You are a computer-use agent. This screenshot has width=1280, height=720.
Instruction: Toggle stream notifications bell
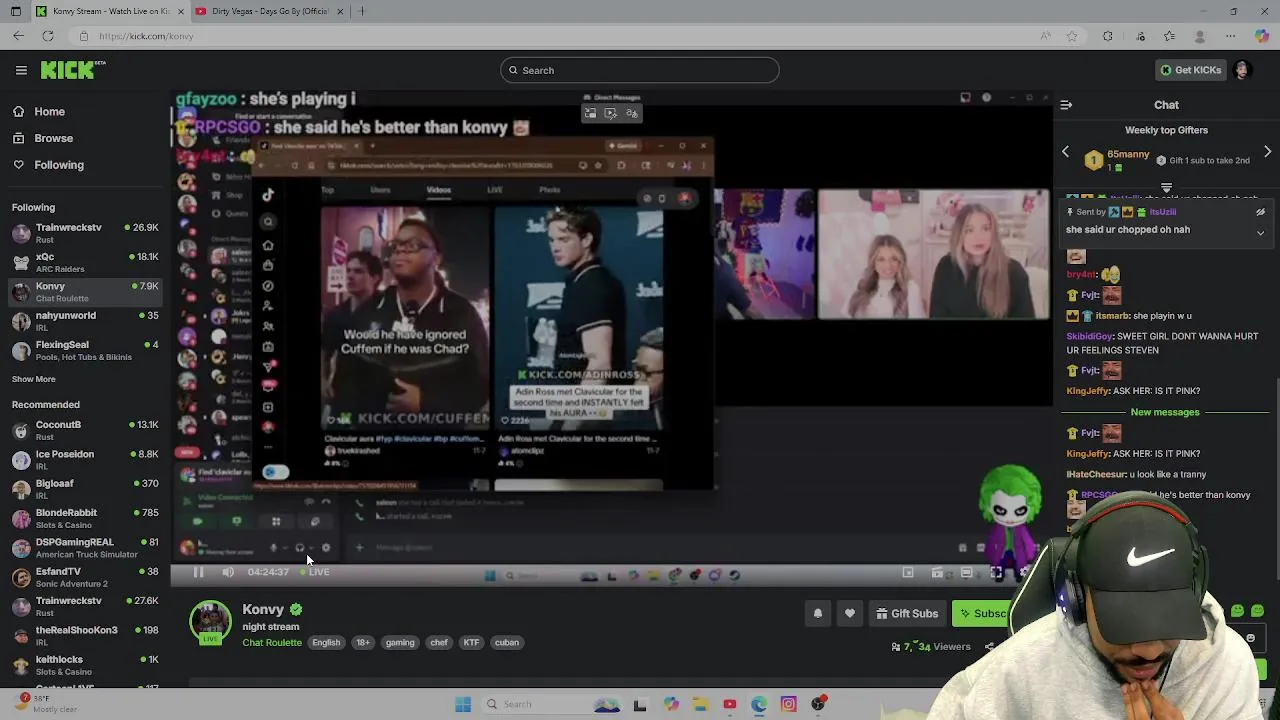pyautogui.click(x=818, y=614)
